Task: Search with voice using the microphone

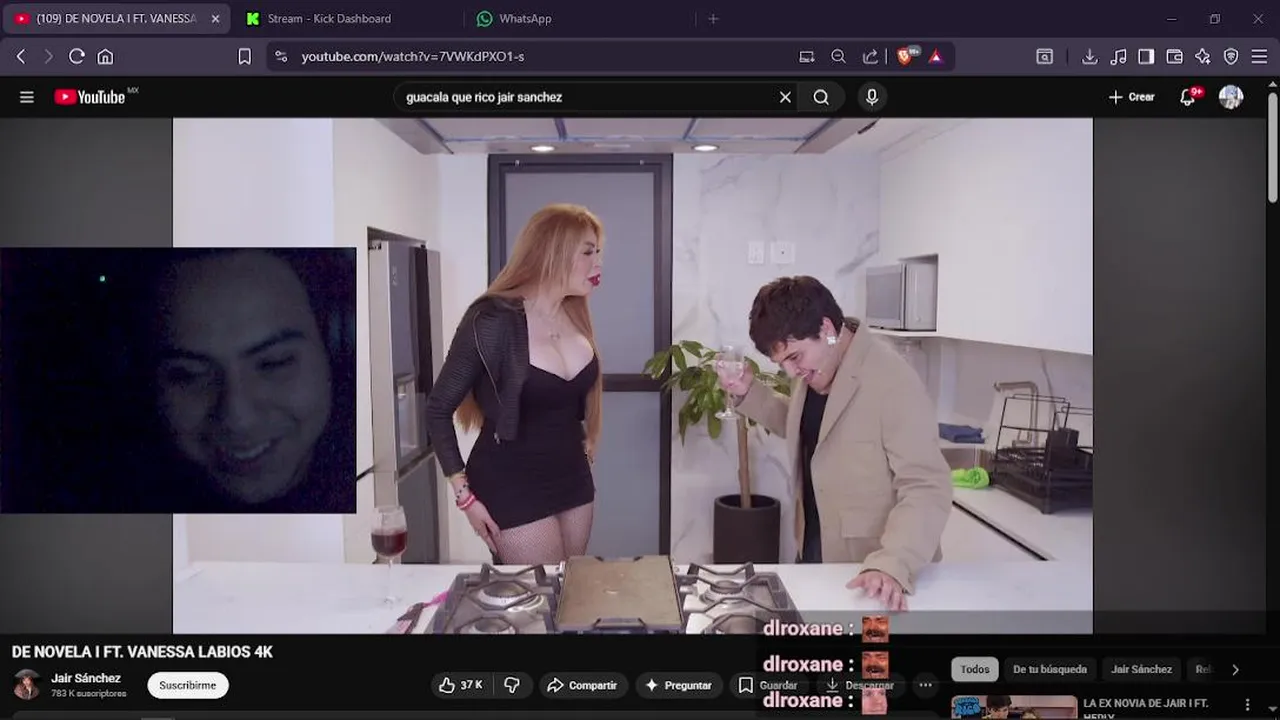Action: 872,97
